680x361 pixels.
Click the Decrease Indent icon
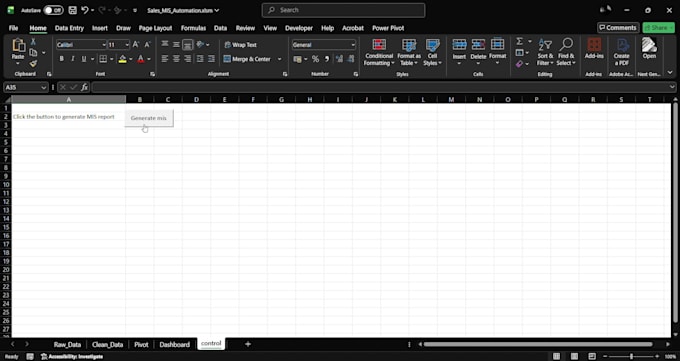click(x=199, y=59)
